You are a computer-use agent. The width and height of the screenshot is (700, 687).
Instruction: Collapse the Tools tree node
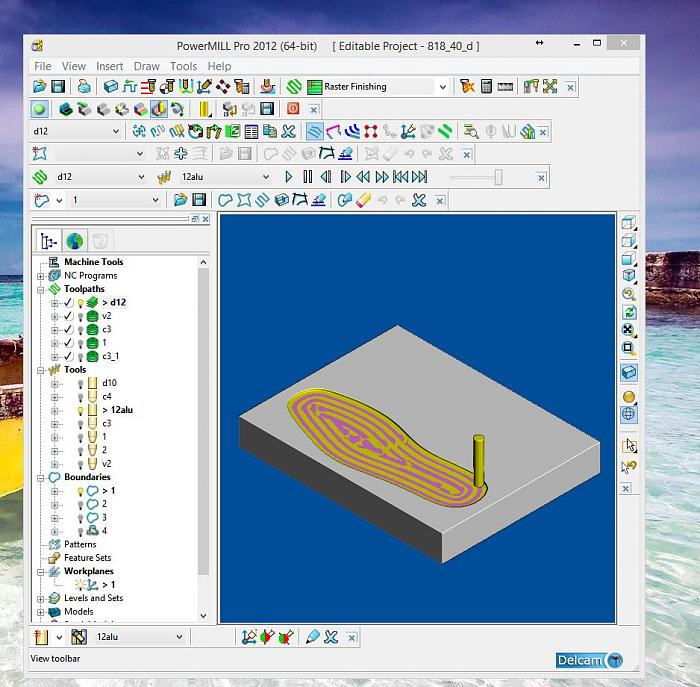(x=41, y=370)
